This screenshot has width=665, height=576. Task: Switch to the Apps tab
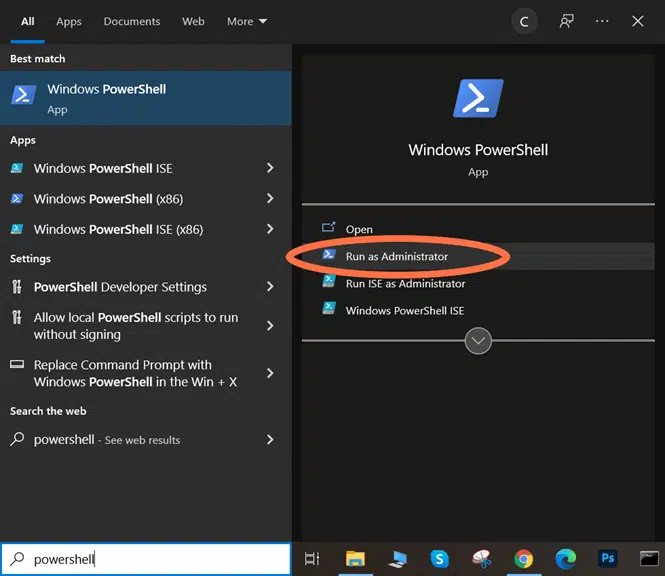click(x=69, y=22)
